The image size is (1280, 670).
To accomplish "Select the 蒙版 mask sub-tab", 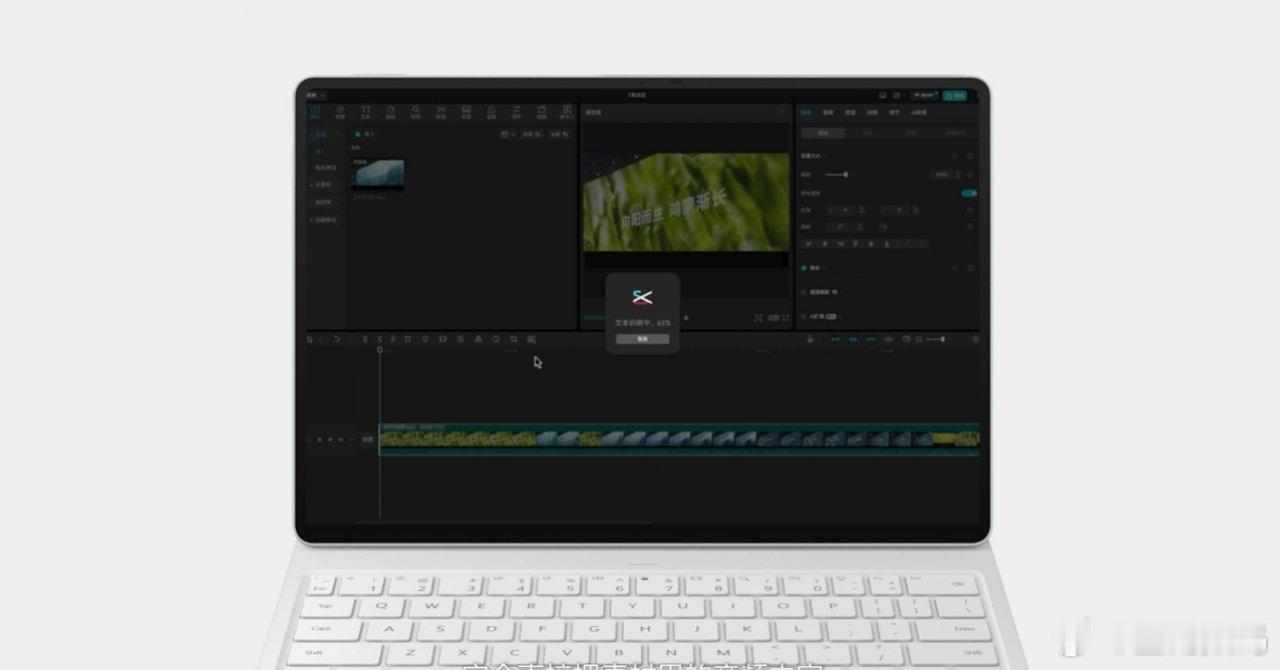I will click(x=911, y=132).
